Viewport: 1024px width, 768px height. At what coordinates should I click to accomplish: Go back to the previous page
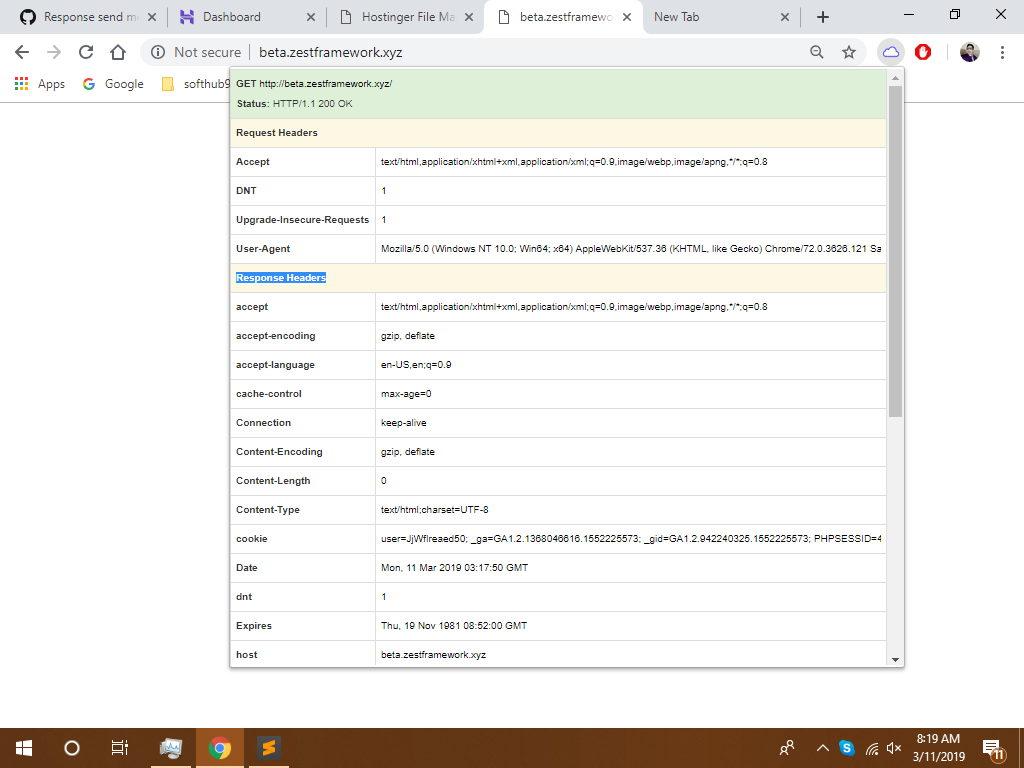click(x=21, y=51)
